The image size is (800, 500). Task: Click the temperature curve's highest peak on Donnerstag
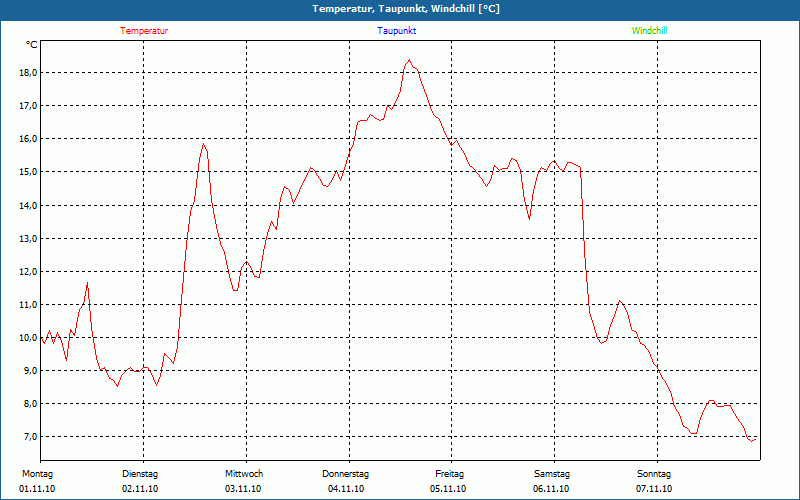click(409, 60)
